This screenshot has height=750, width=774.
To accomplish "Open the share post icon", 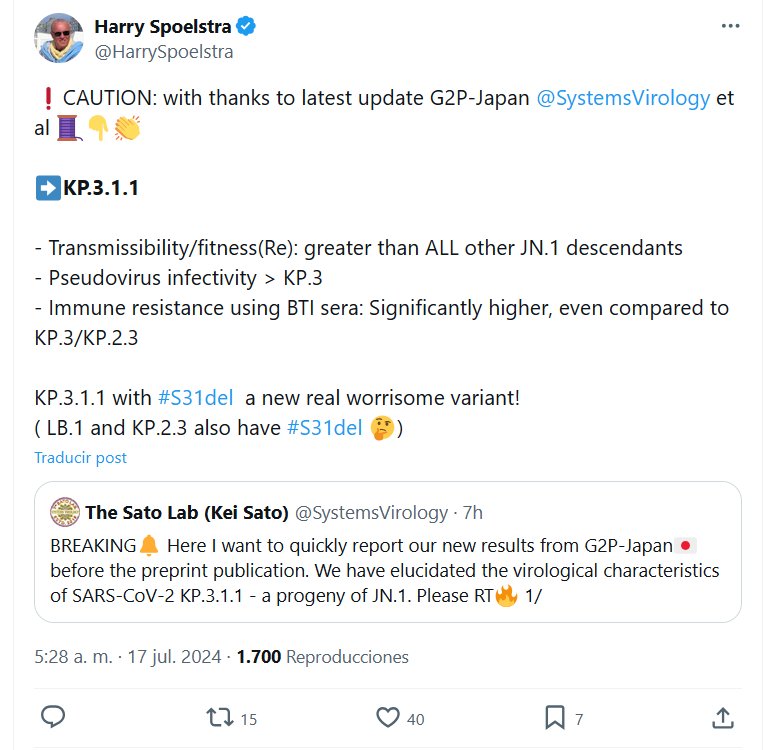I will pos(721,717).
